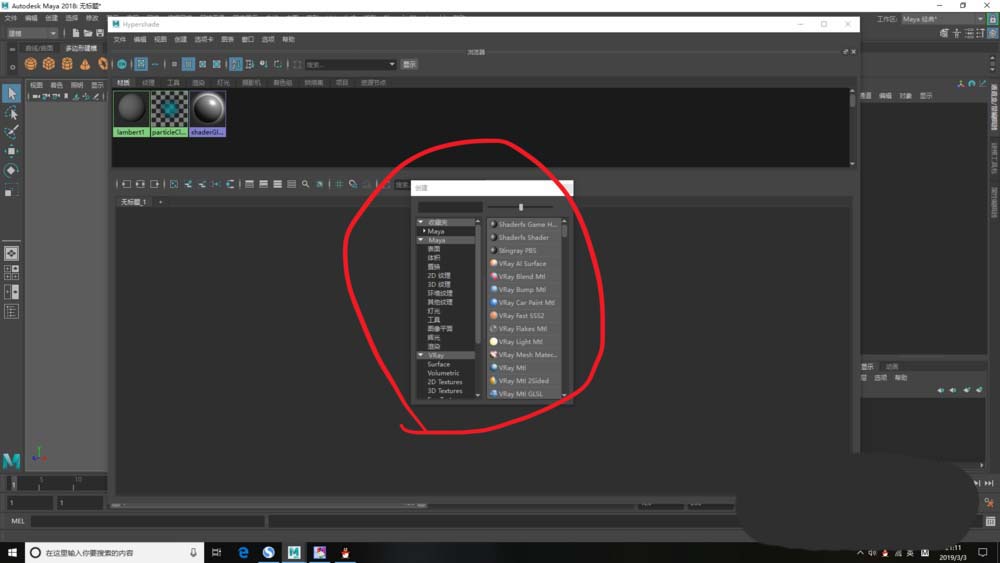Click the MEL script language button
This screenshot has width=1000, height=563.
click(x=18, y=521)
